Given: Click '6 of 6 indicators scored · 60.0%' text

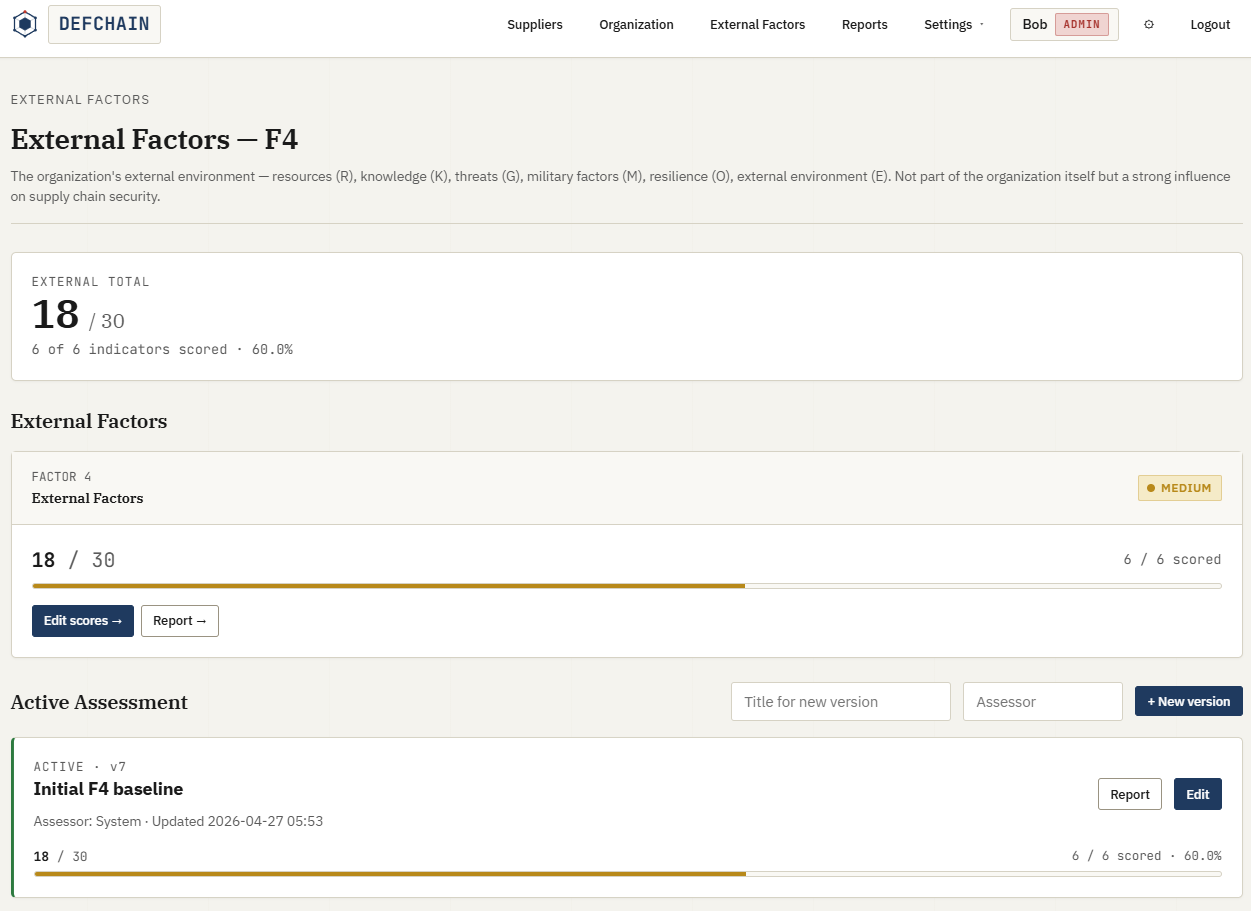Looking at the screenshot, I should [x=162, y=350].
